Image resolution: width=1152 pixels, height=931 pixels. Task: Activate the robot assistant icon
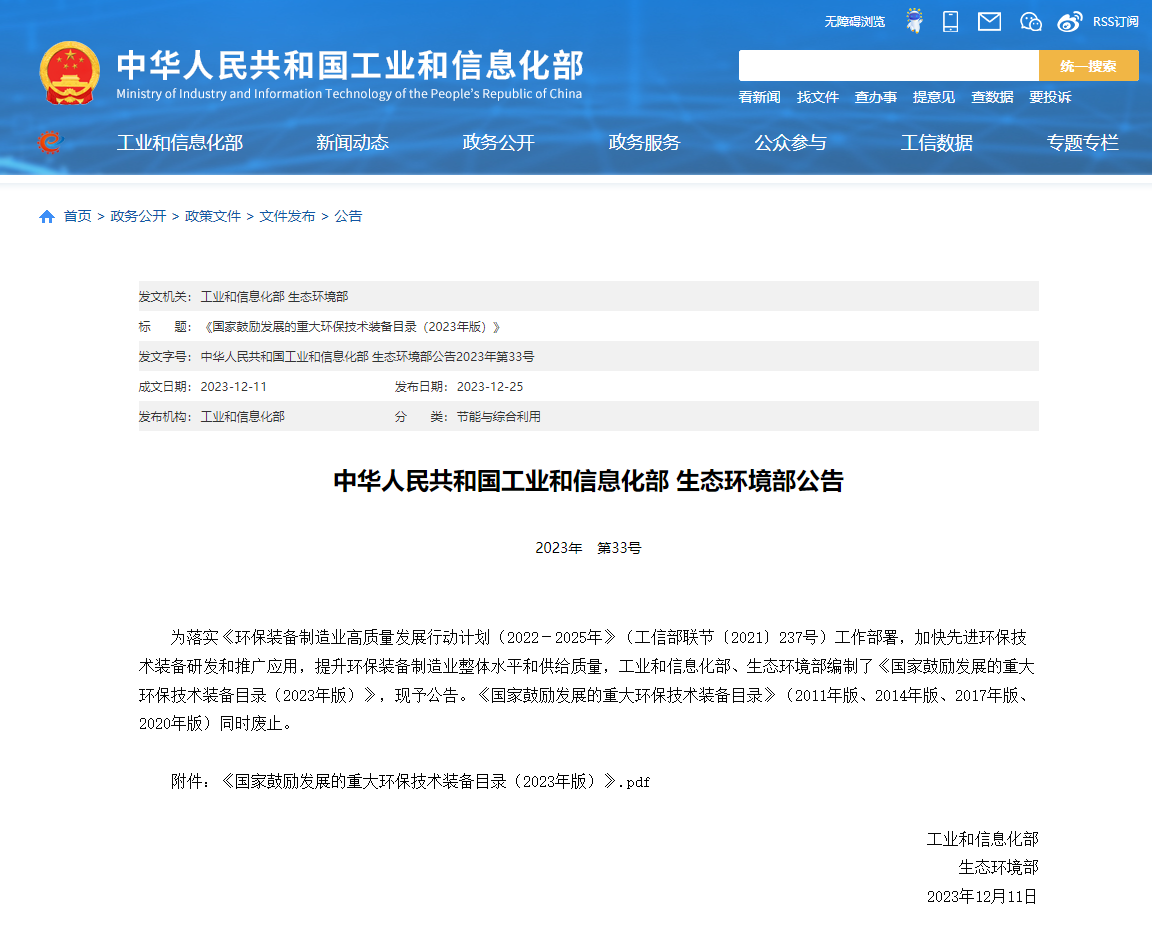click(914, 20)
